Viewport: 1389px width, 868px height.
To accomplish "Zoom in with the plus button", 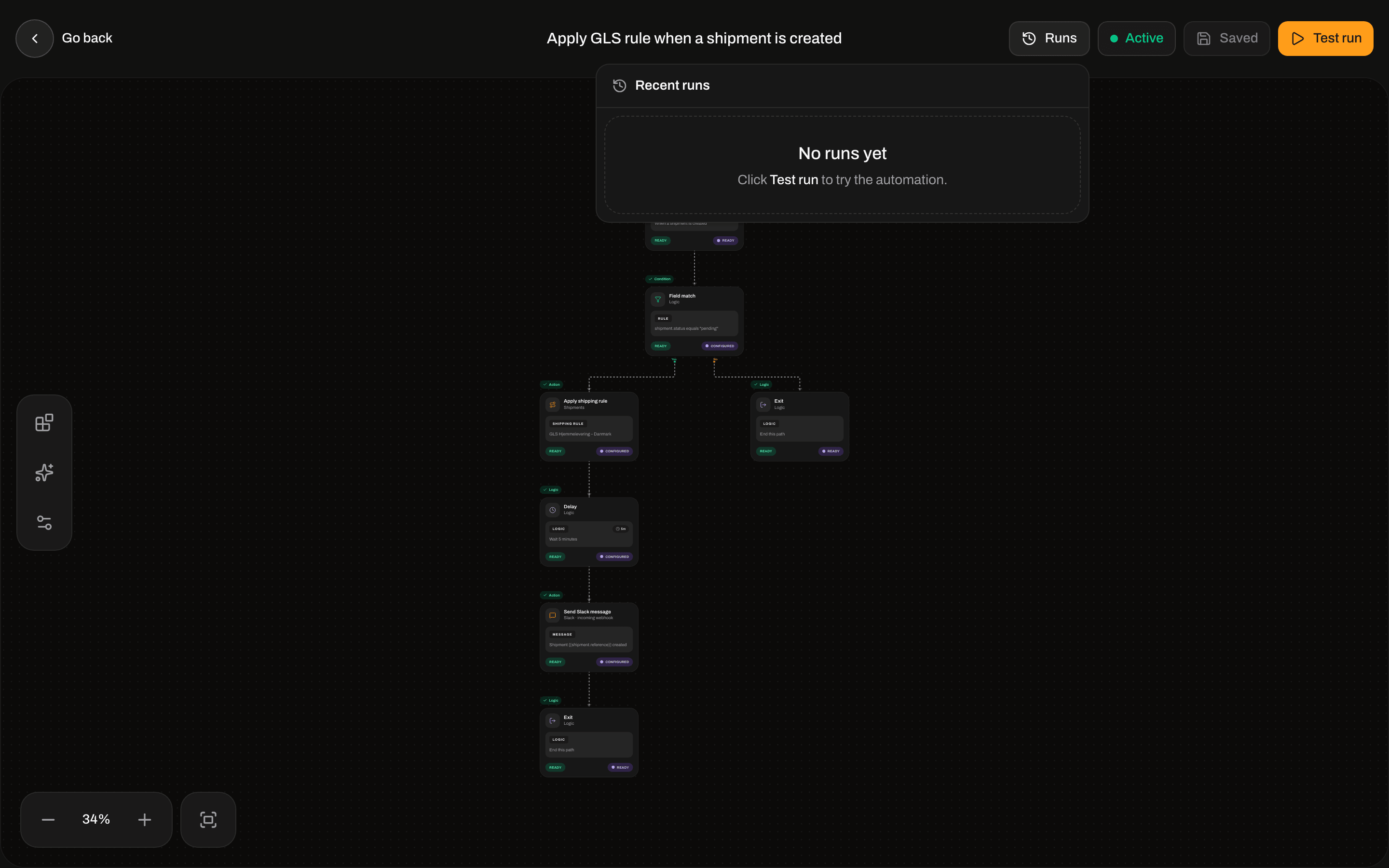I will click(x=145, y=820).
